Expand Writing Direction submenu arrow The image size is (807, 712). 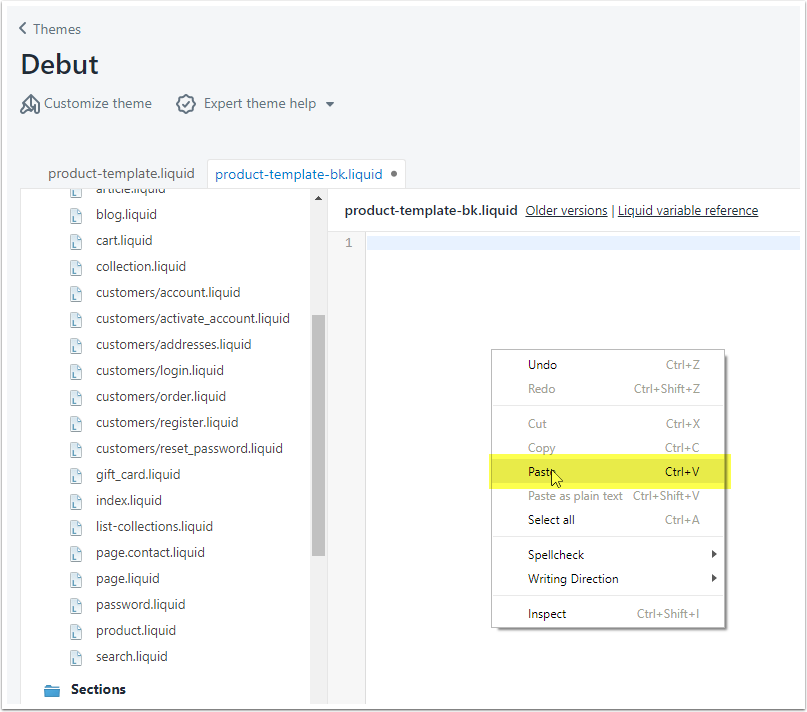pos(714,578)
